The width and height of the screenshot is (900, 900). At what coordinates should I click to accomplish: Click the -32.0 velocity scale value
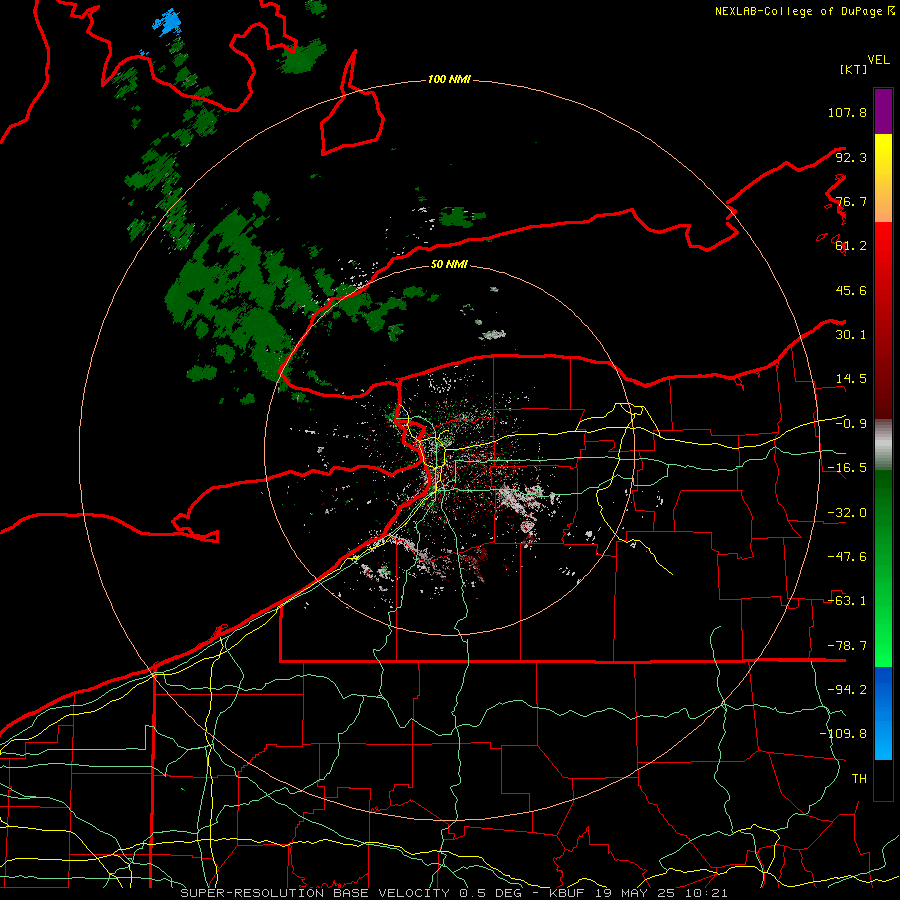click(x=847, y=513)
